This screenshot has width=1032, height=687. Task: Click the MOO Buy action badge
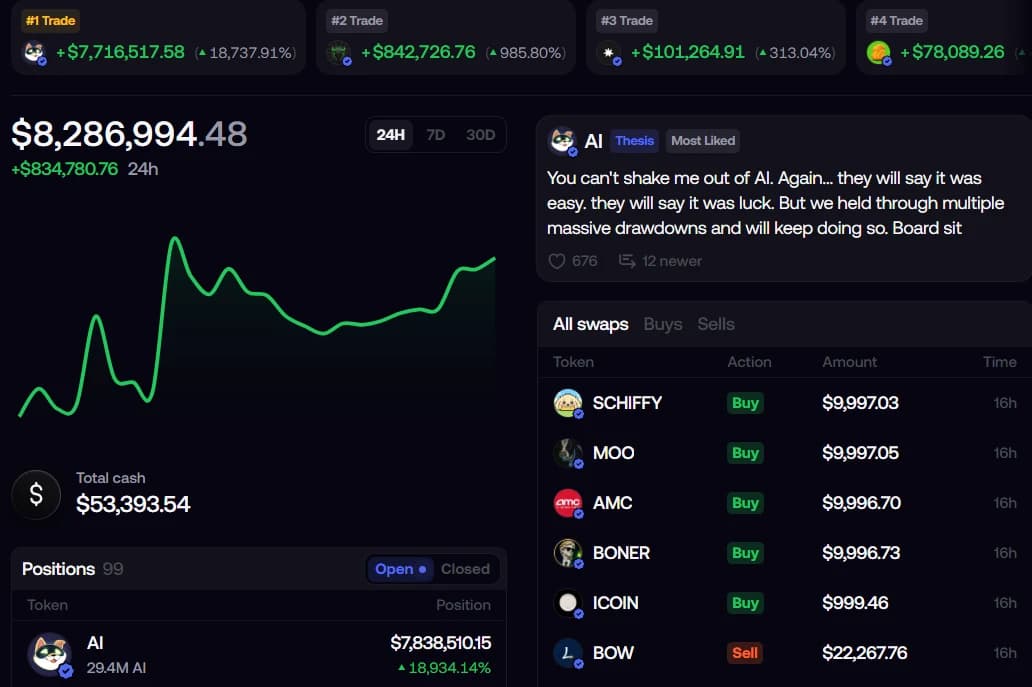745,453
